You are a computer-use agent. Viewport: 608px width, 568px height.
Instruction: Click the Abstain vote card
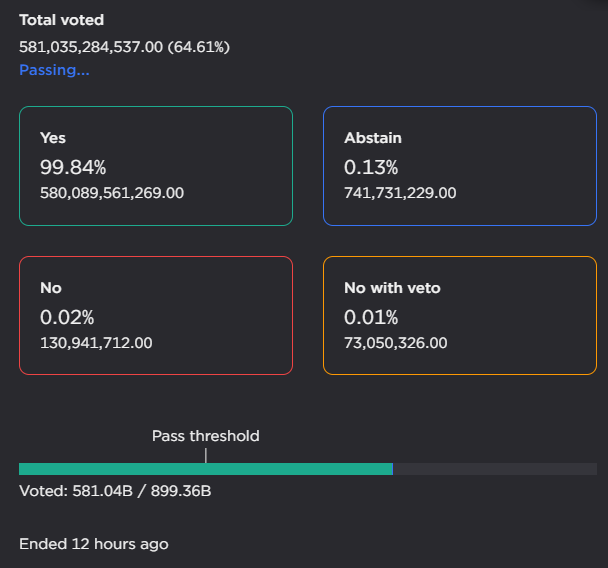point(459,165)
